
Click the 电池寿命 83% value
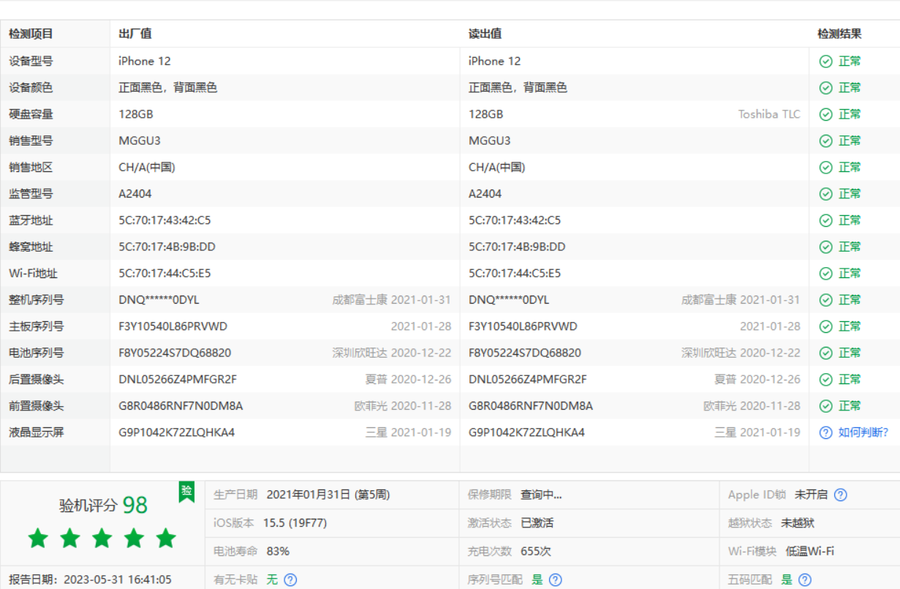tap(278, 551)
